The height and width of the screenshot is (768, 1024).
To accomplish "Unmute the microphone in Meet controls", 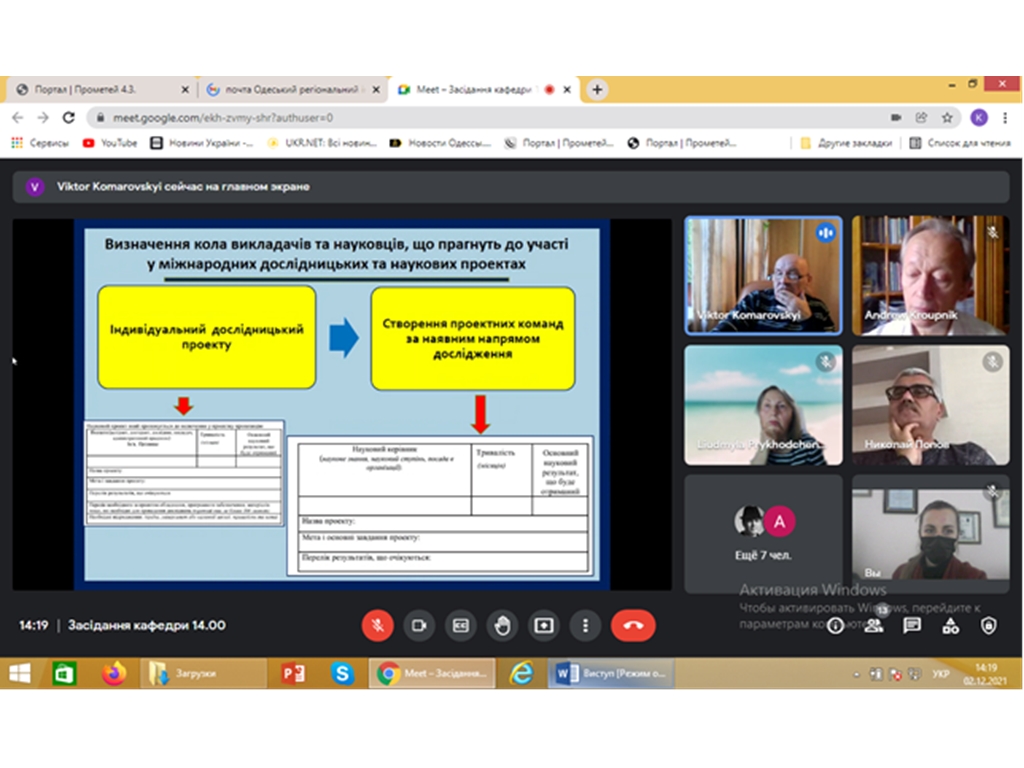I will click(377, 626).
